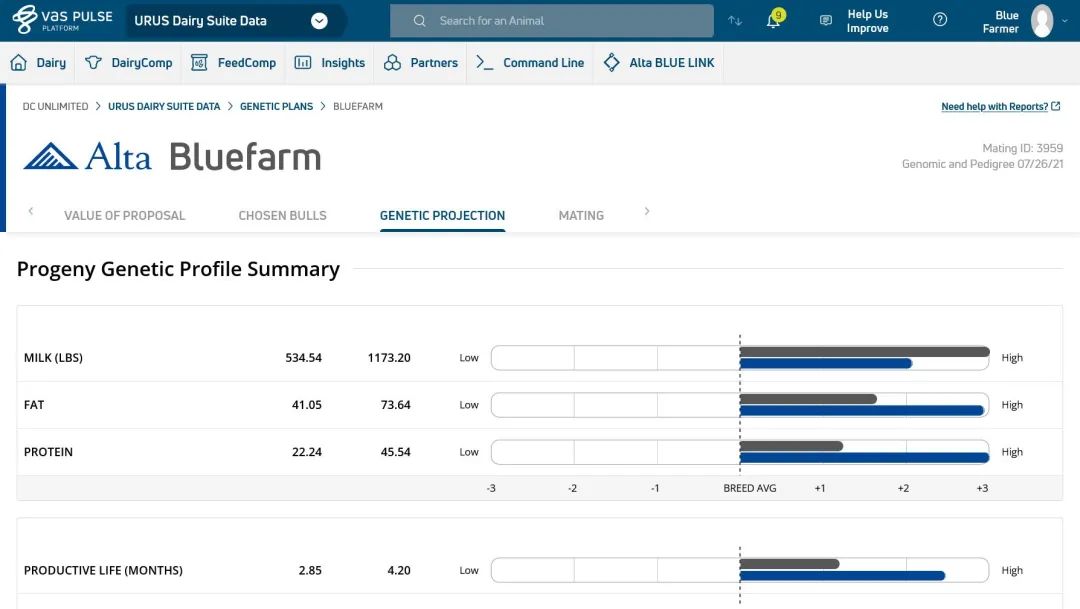Screen dimensions: 1080x609
Task: Click the Alta BLUE LINK diamond icon
Action: click(x=612, y=63)
